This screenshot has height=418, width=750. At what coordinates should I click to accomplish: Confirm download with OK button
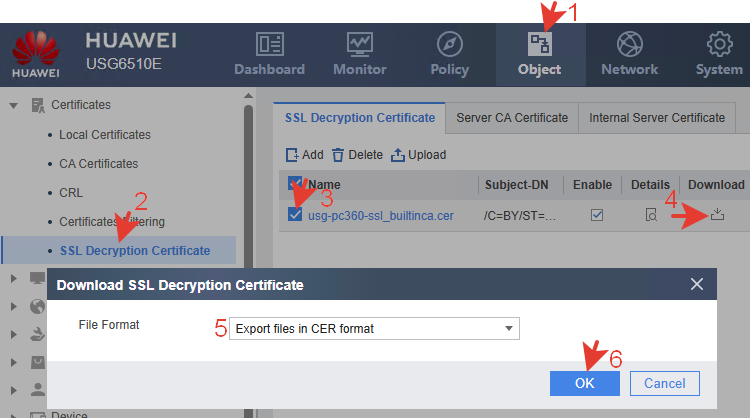[x=585, y=383]
